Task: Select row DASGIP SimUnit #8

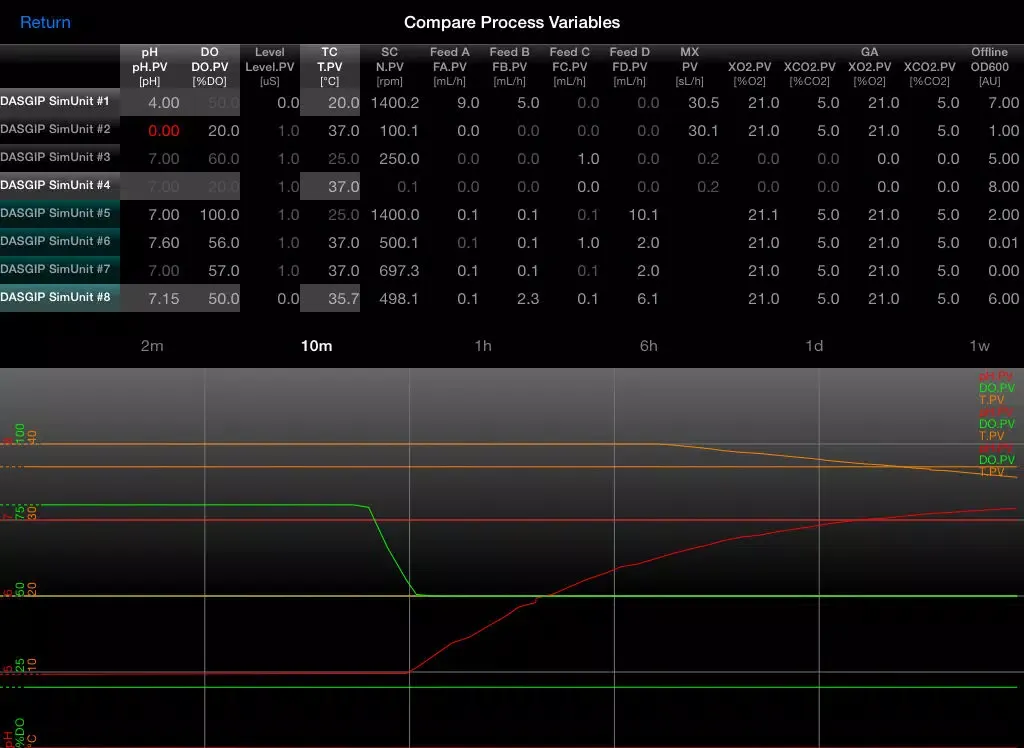Action: [60, 298]
